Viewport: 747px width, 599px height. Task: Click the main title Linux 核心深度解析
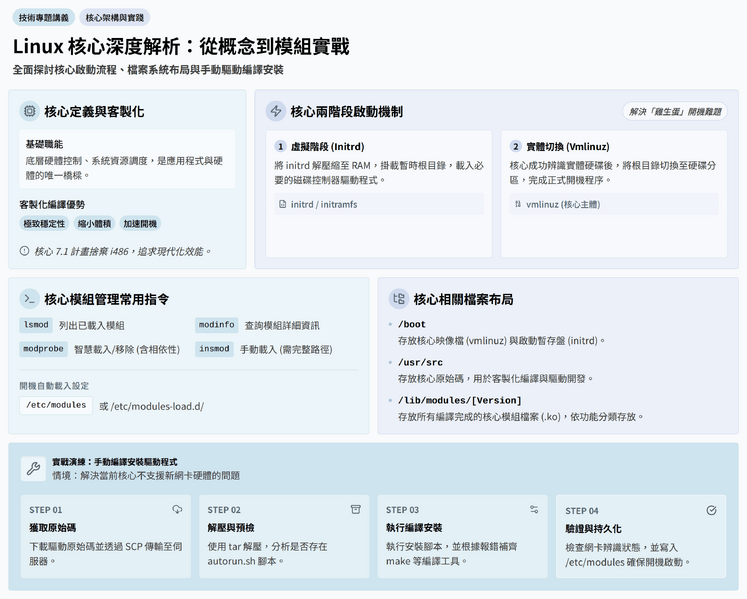[x=181, y=46]
